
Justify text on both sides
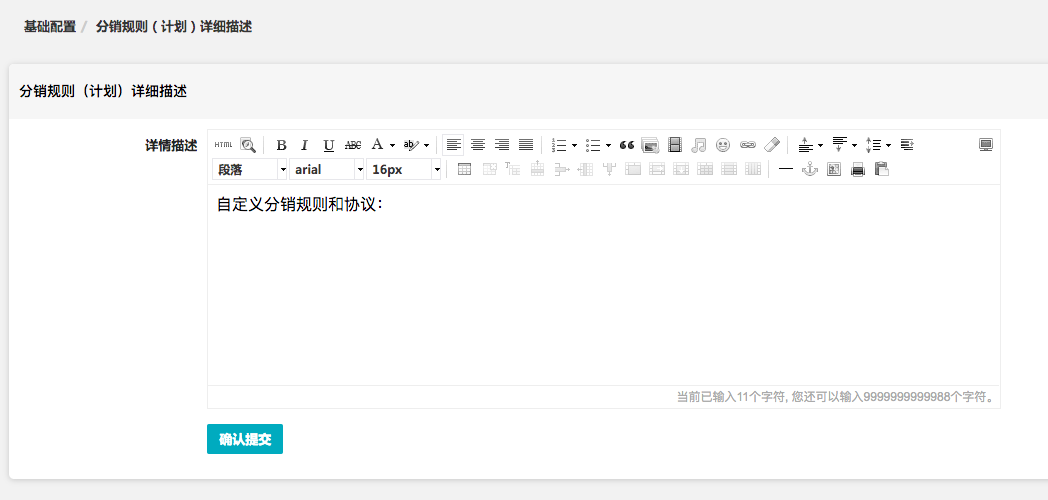click(526, 144)
